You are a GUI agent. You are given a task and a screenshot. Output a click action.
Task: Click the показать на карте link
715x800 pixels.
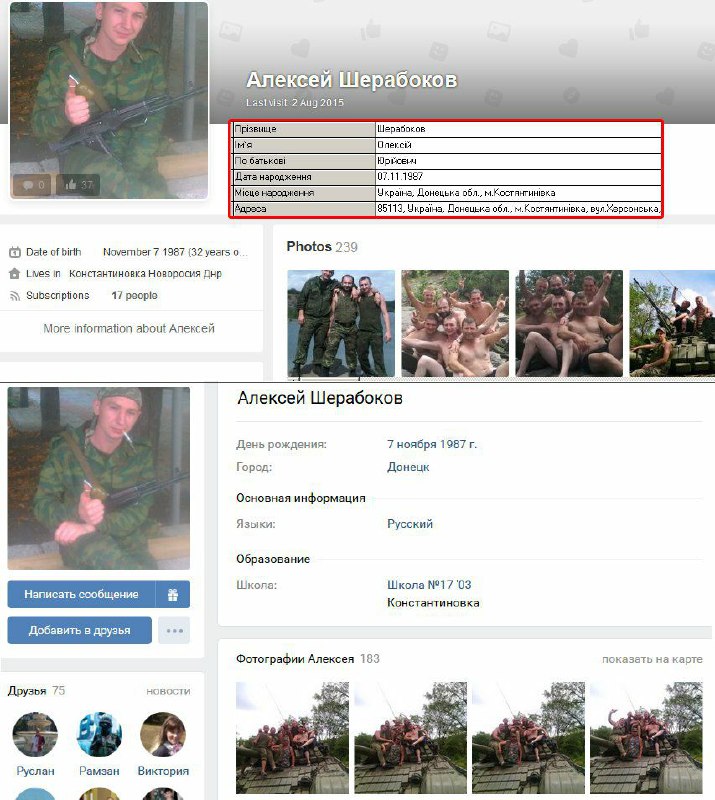coord(652,659)
